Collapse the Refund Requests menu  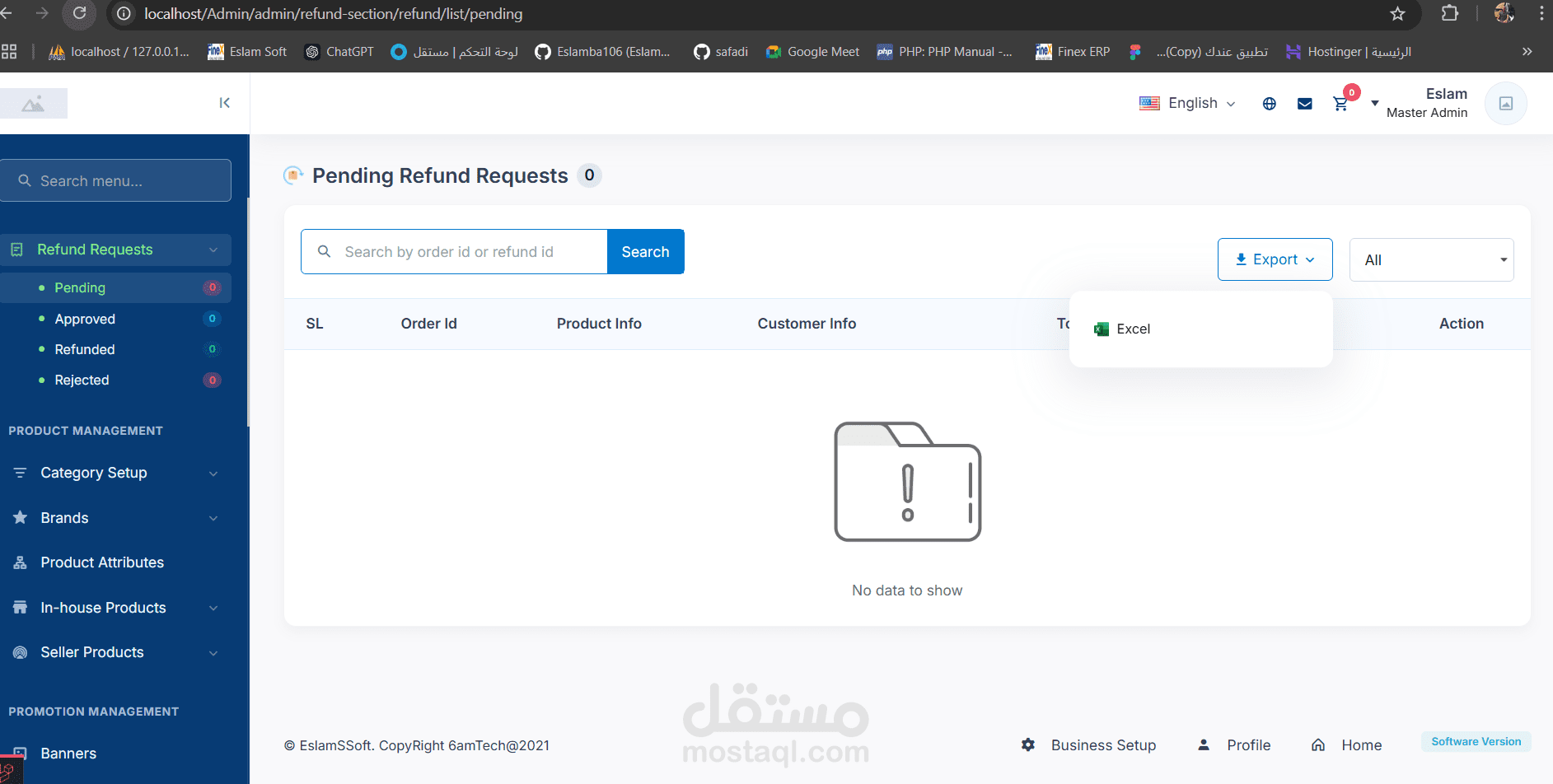point(115,250)
